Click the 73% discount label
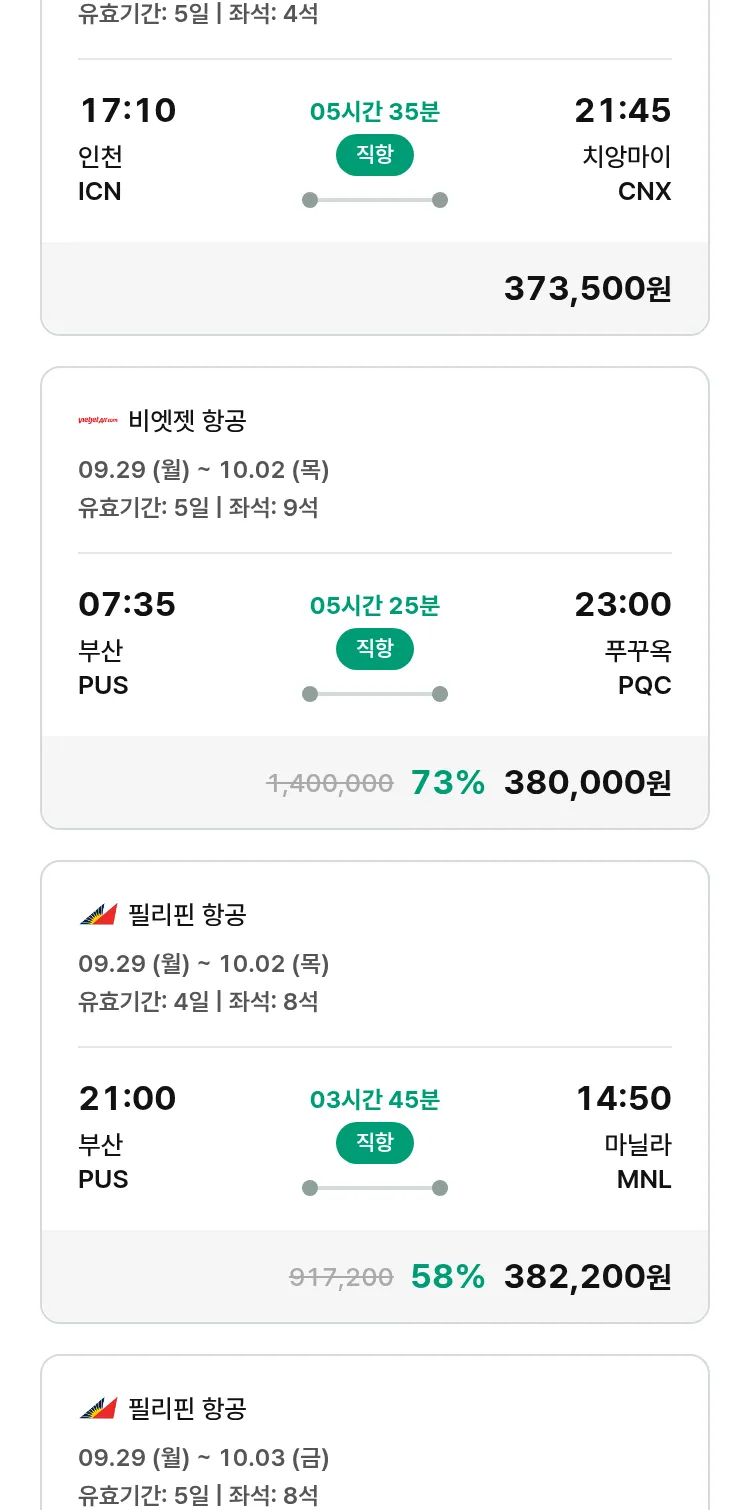The height and width of the screenshot is (1510, 750). (448, 783)
